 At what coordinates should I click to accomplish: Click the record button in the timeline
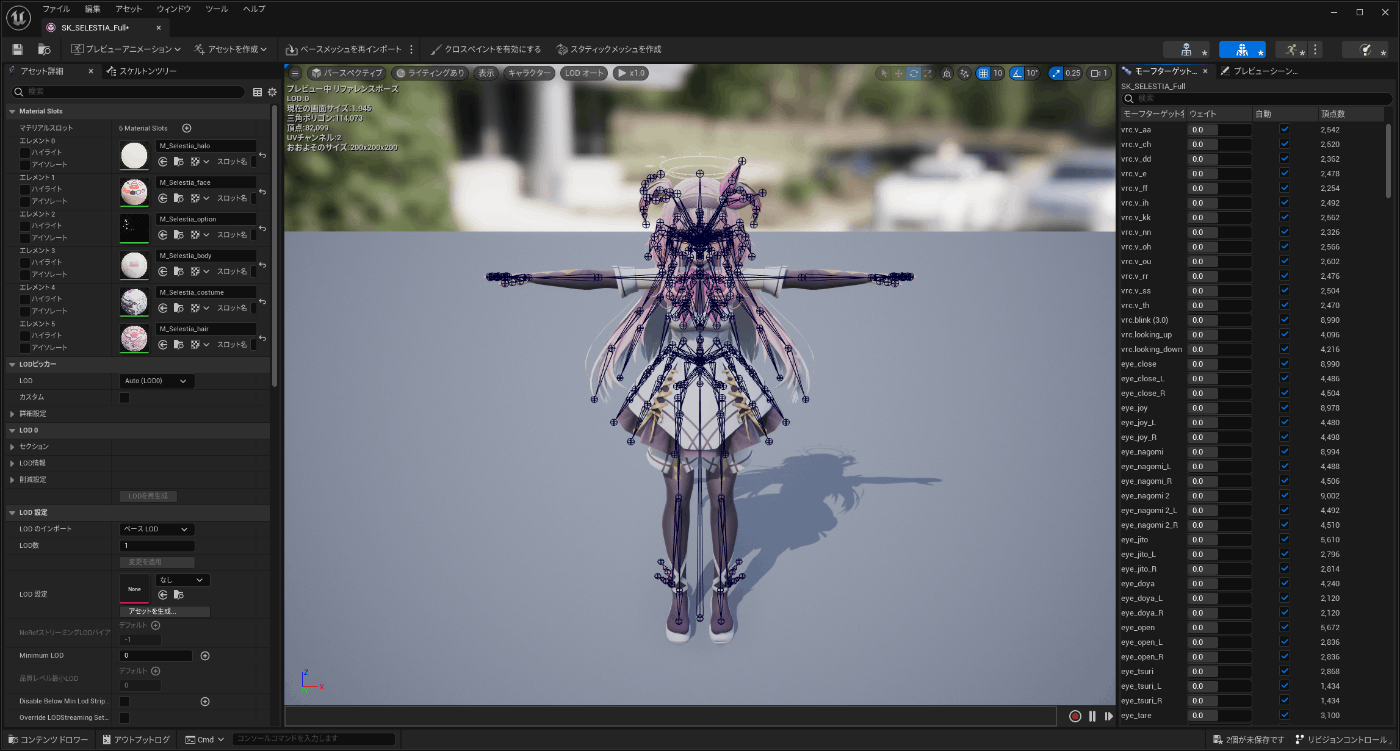(x=1075, y=716)
